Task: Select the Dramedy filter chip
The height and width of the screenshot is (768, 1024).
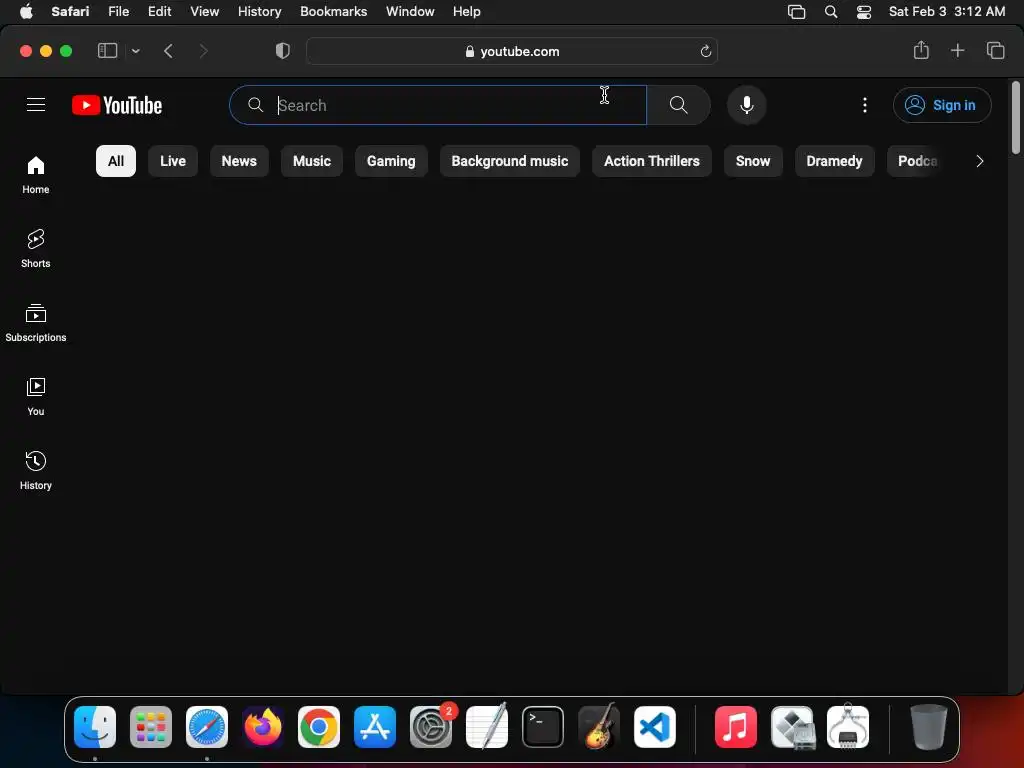Action: coord(834,161)
